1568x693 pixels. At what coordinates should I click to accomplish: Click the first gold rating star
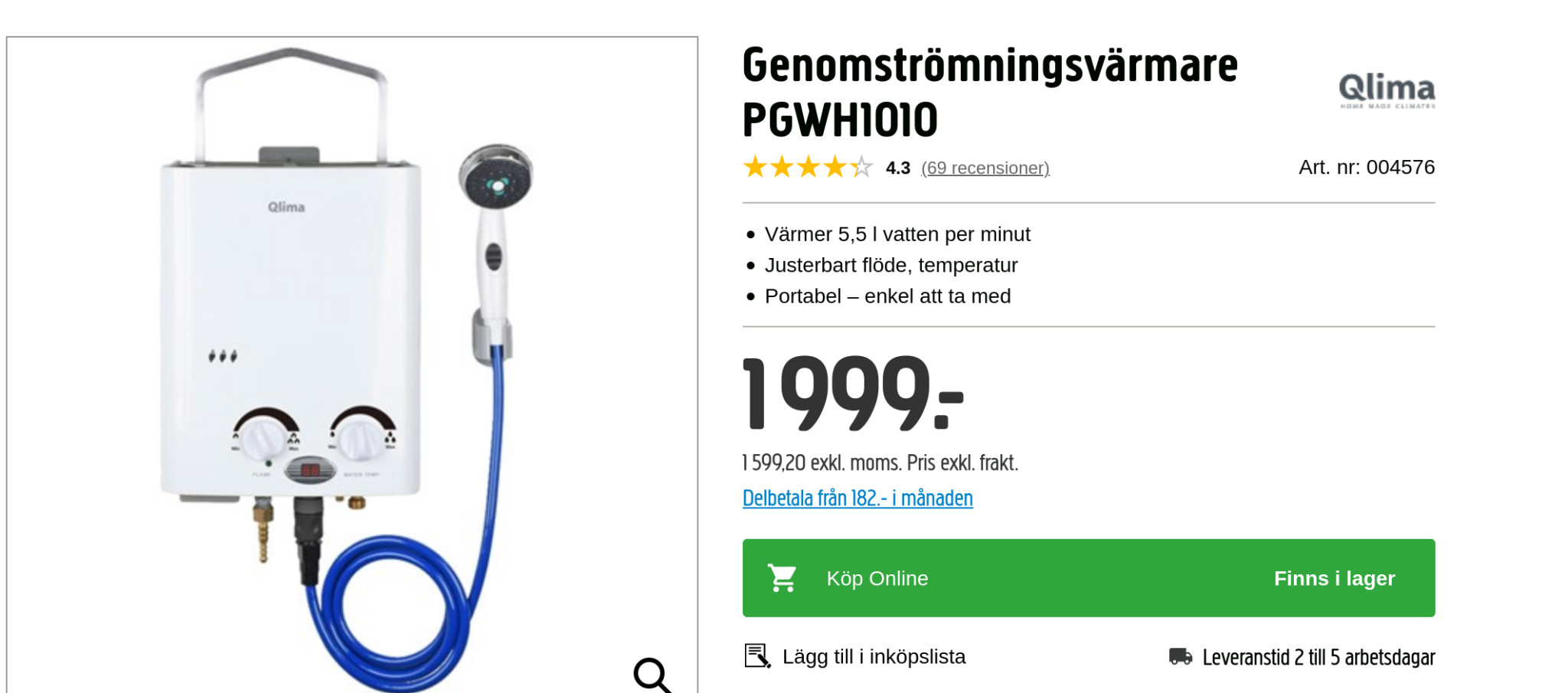coord(755,167)
